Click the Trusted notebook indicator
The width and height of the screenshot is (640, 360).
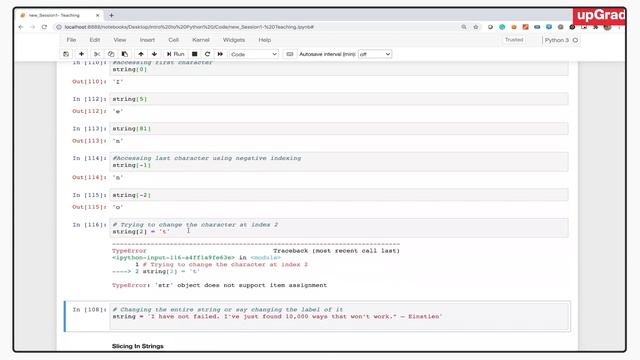pyautogui.click(x=514, y=40)
